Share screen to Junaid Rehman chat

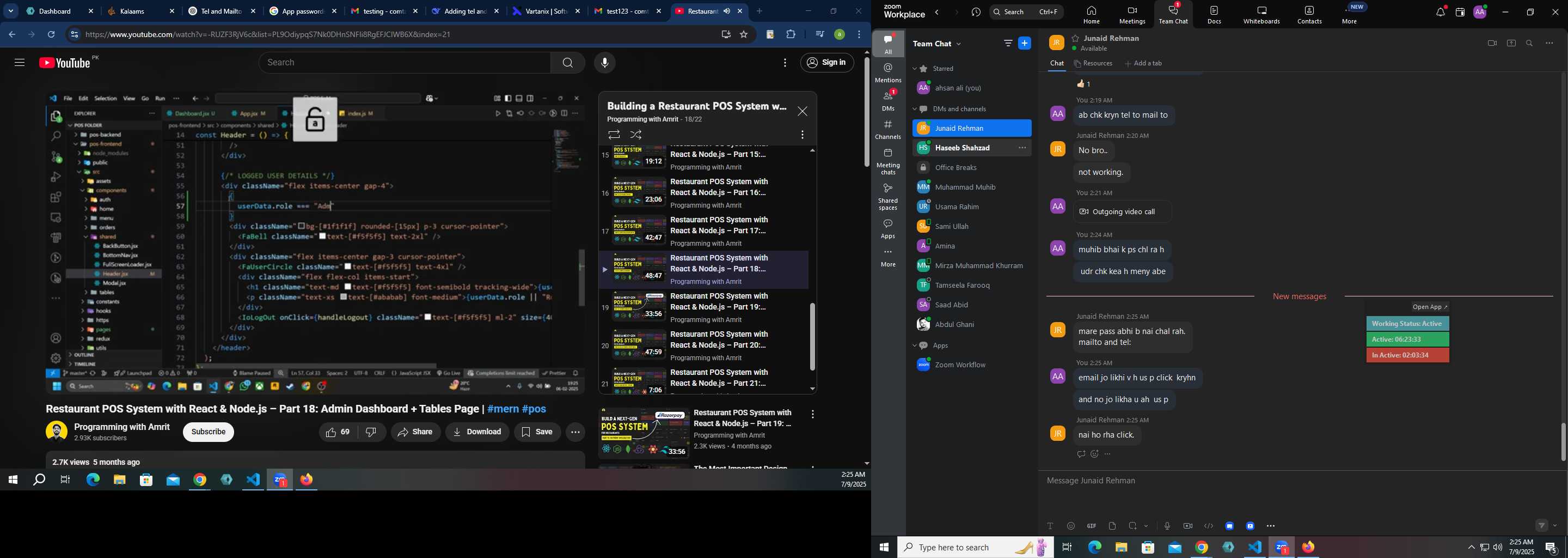1511,43
